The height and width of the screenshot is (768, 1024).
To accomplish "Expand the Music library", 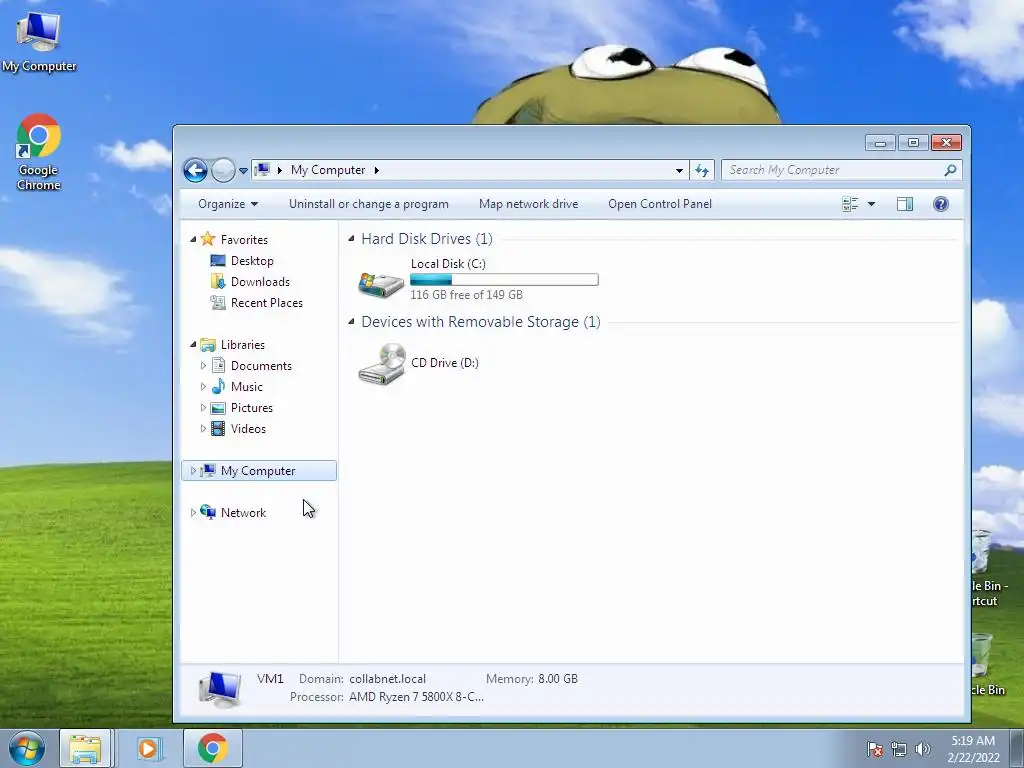I will click(203, 387).
